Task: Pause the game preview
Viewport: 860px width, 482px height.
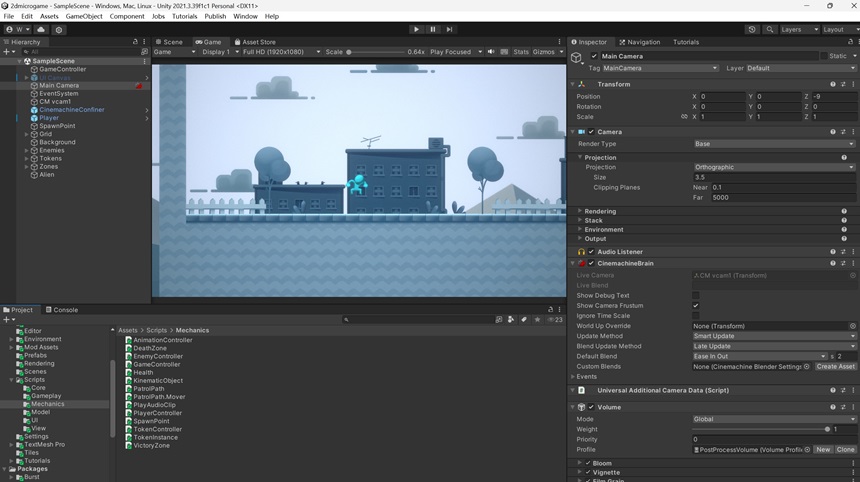Action: pyautogui.click(x=433, y=30)
